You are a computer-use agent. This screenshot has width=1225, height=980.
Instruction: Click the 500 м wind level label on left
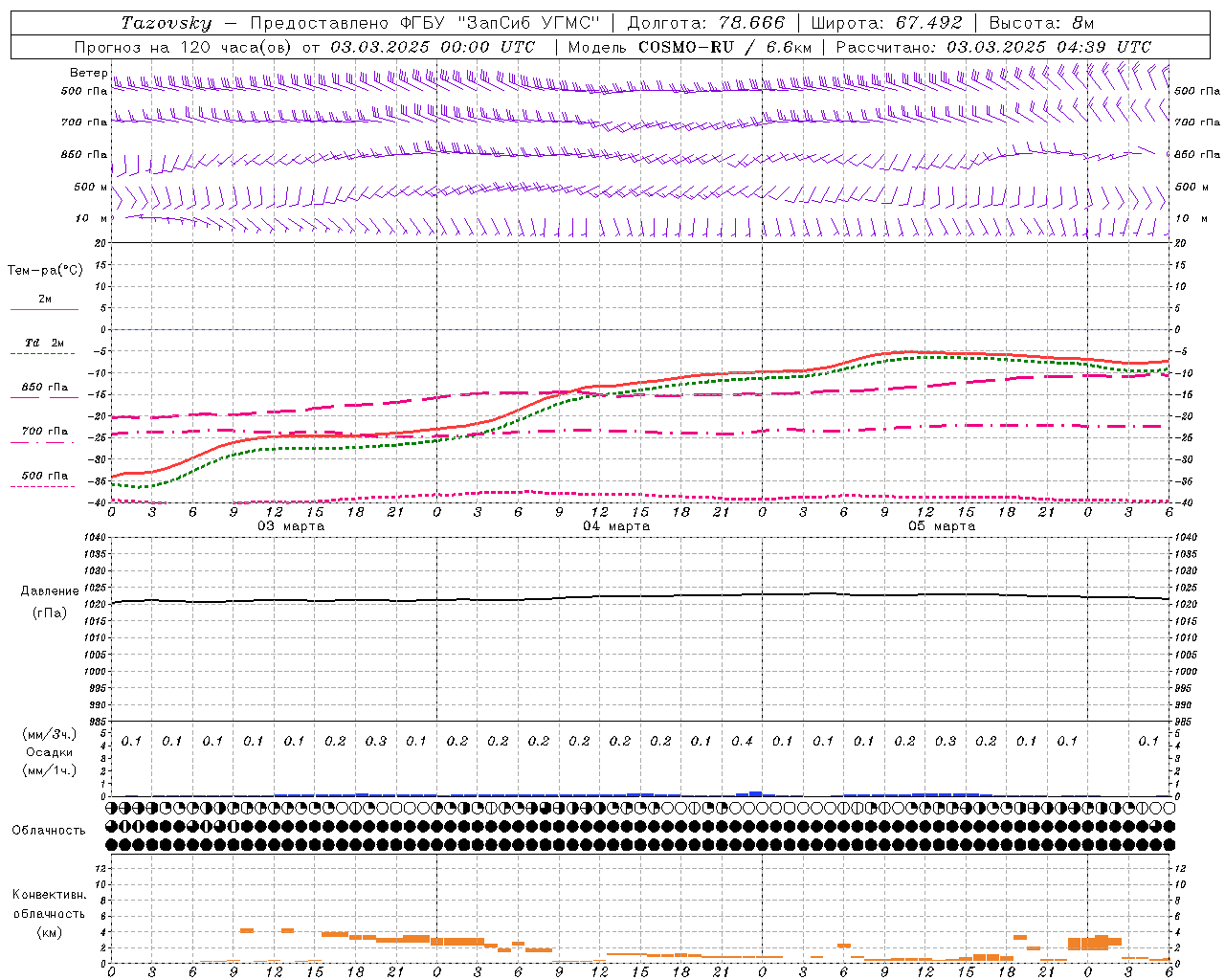click(x=91, y=187)
